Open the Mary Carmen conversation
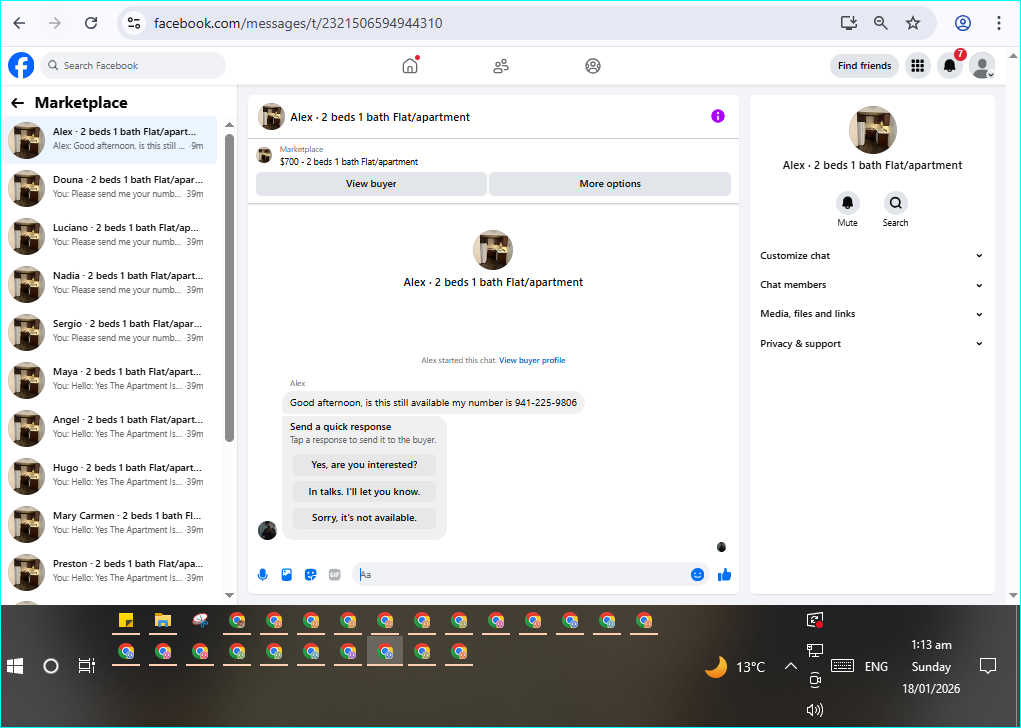This screenshot has height=728, width=1021. click(x=110, y=524)
